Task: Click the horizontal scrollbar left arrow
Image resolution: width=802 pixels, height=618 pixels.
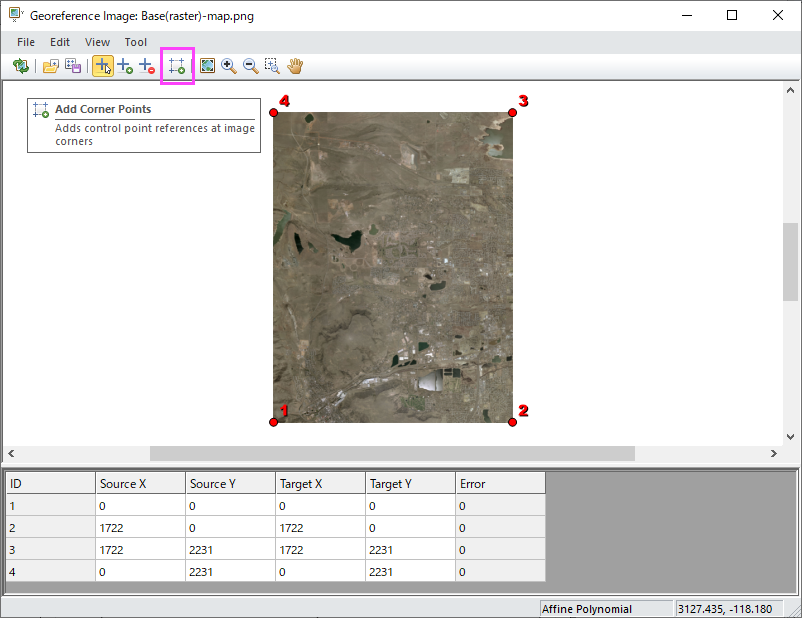Action: pyautogui.click(x=11, y=453)
